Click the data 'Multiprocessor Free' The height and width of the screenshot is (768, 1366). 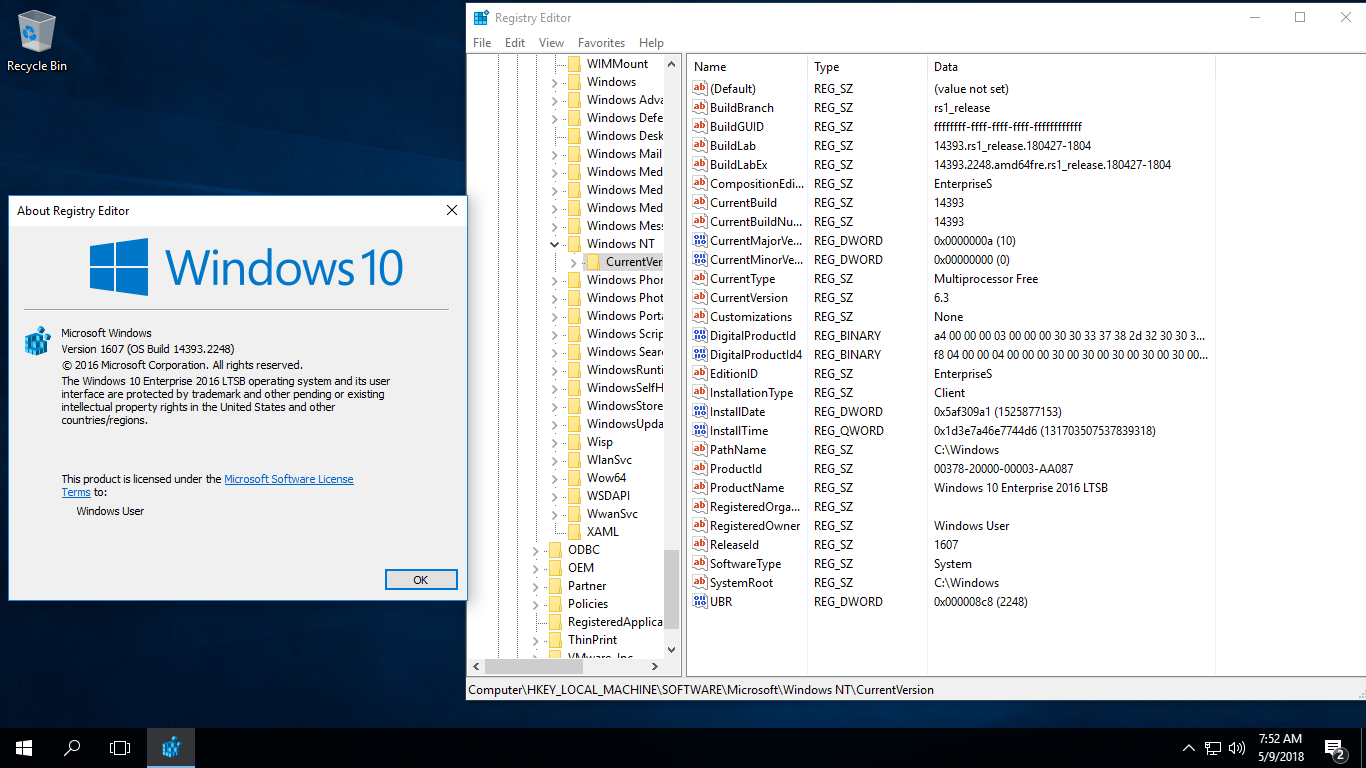pyautogui.click(x=985, y=279)
